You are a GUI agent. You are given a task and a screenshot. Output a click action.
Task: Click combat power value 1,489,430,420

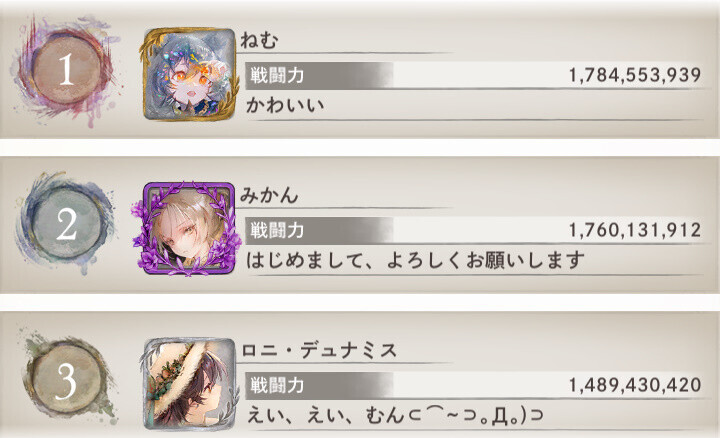635,385
